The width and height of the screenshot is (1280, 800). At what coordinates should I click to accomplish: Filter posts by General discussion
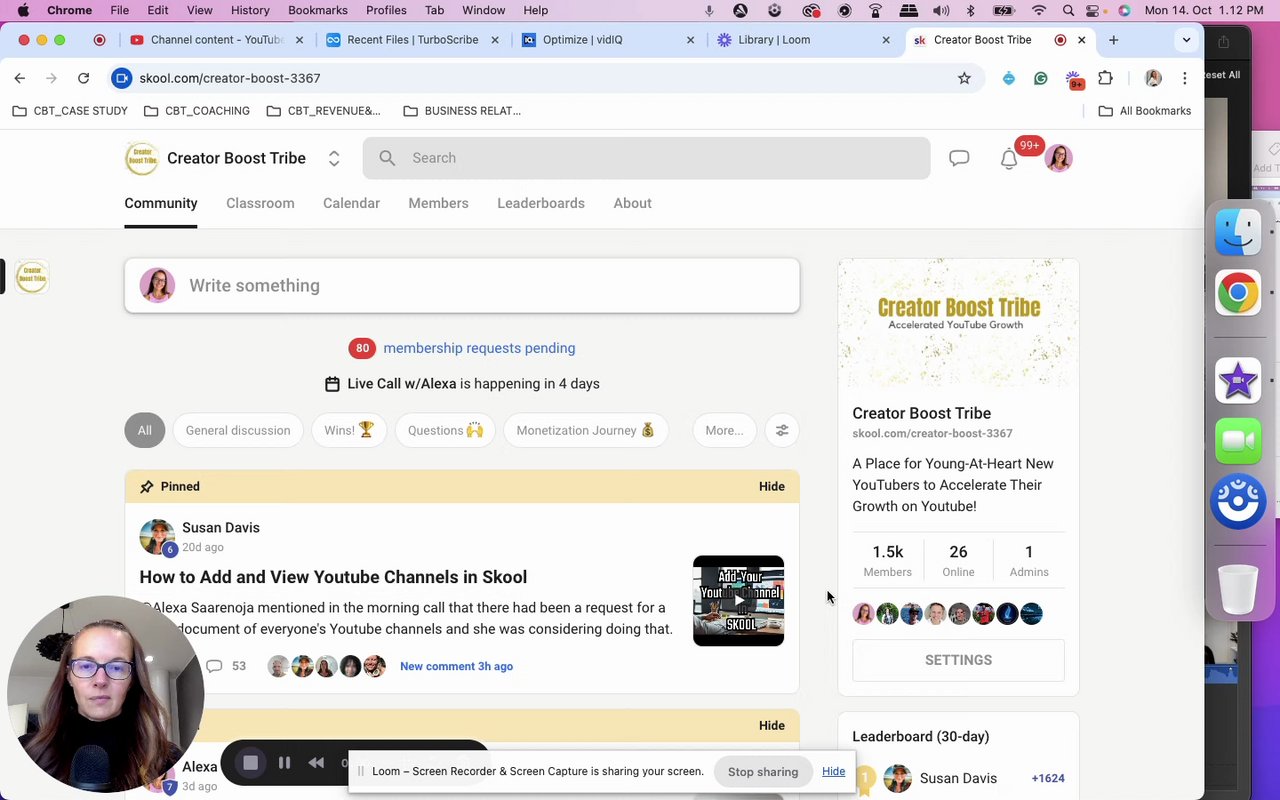click(x=238, y=430)
